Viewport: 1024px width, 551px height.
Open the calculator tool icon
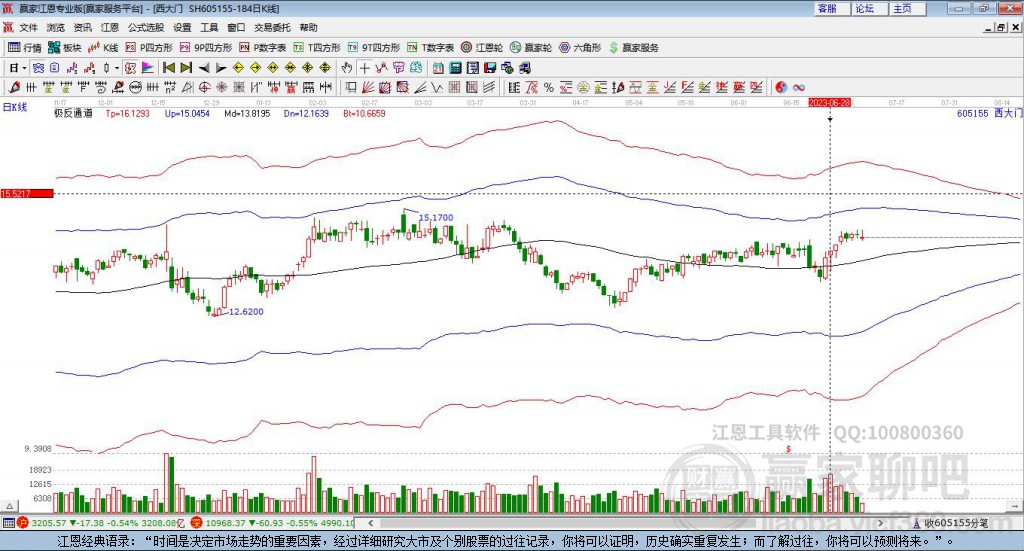[456, 68]
